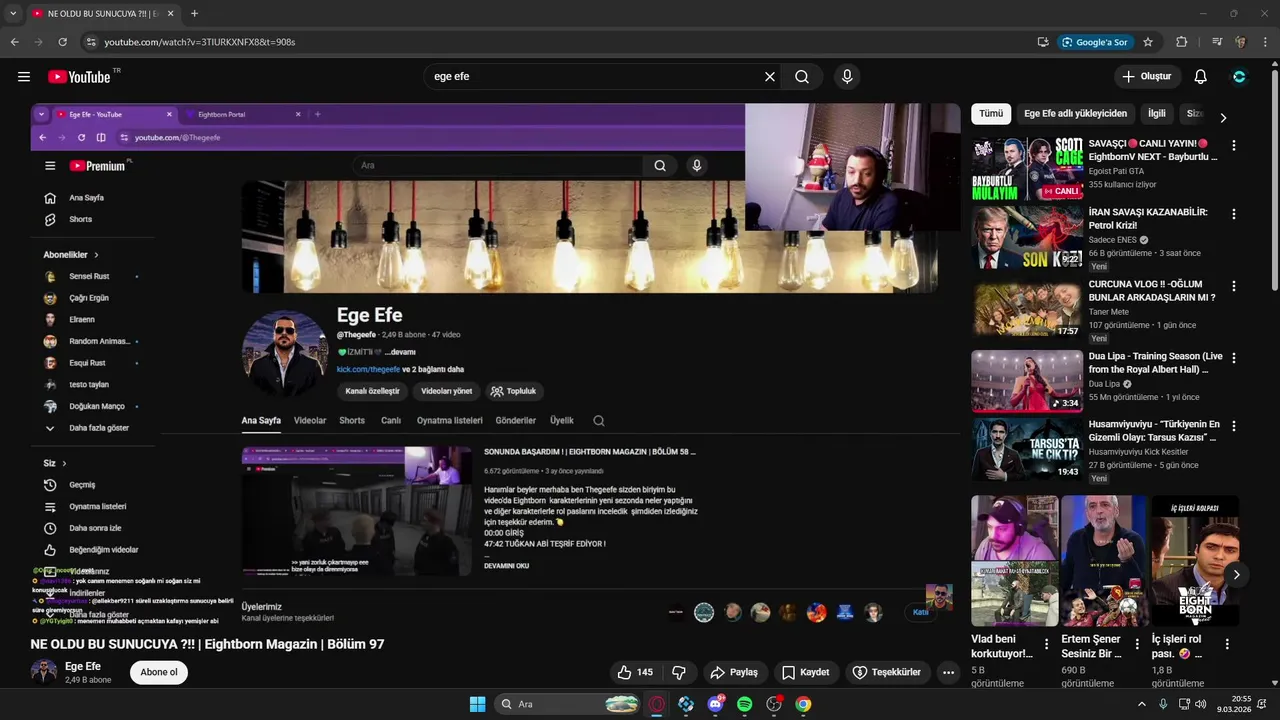
Task: Open the browser extensions puzzle icon
Action: pyautogui.click(x=1182, y=42)
